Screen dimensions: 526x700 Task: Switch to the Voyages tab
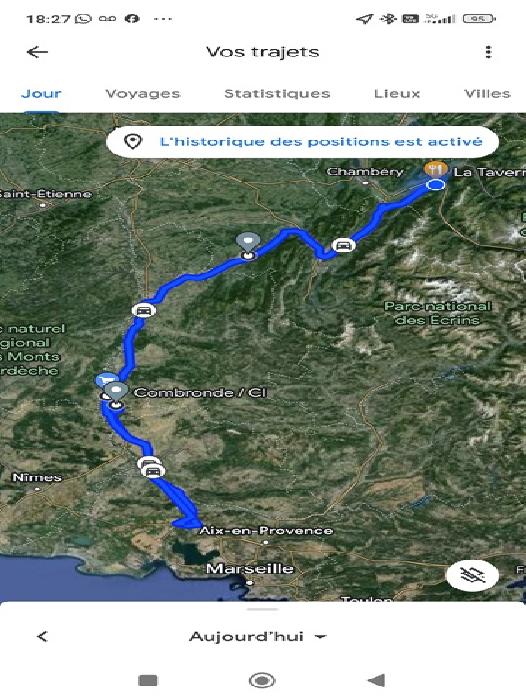(142, 94)
